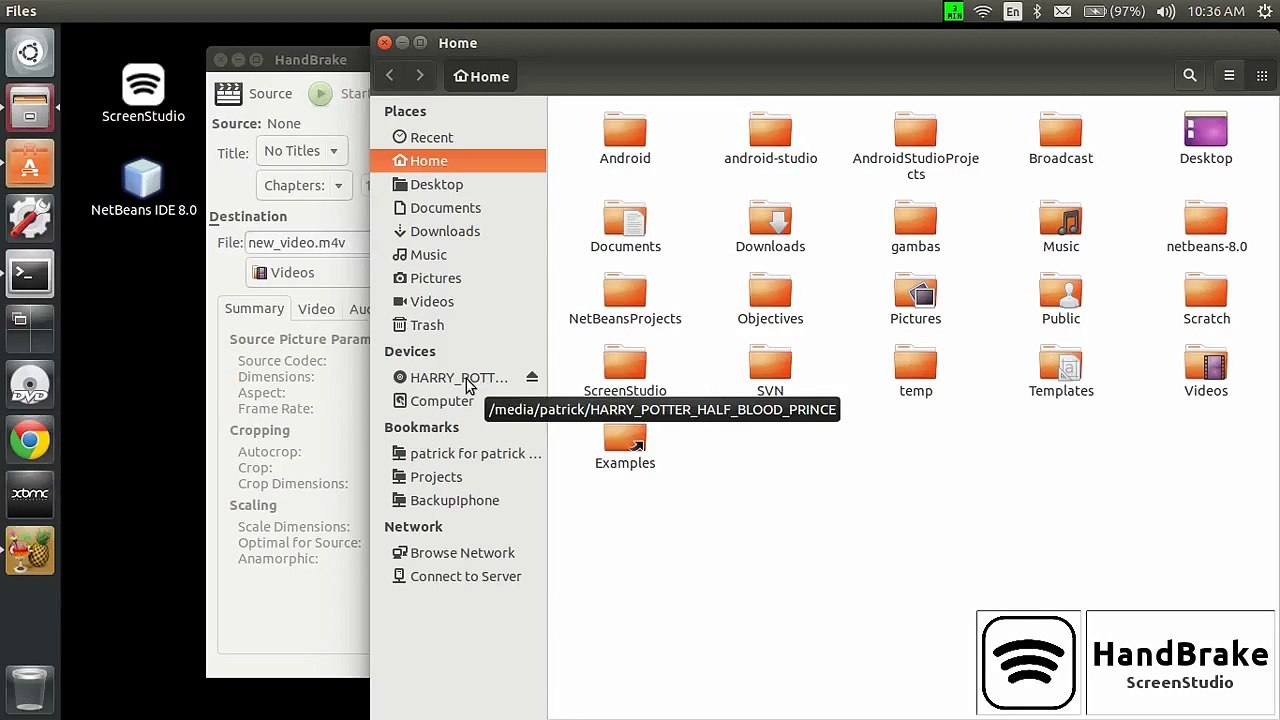Open the Templates folder
Image resolution: width=1280 pixels, height=720 pixels.
(1061, 370)
